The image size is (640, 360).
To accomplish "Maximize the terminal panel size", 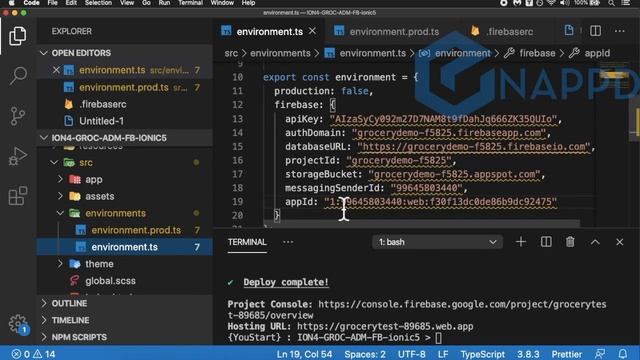I will [x=595, y=242].
